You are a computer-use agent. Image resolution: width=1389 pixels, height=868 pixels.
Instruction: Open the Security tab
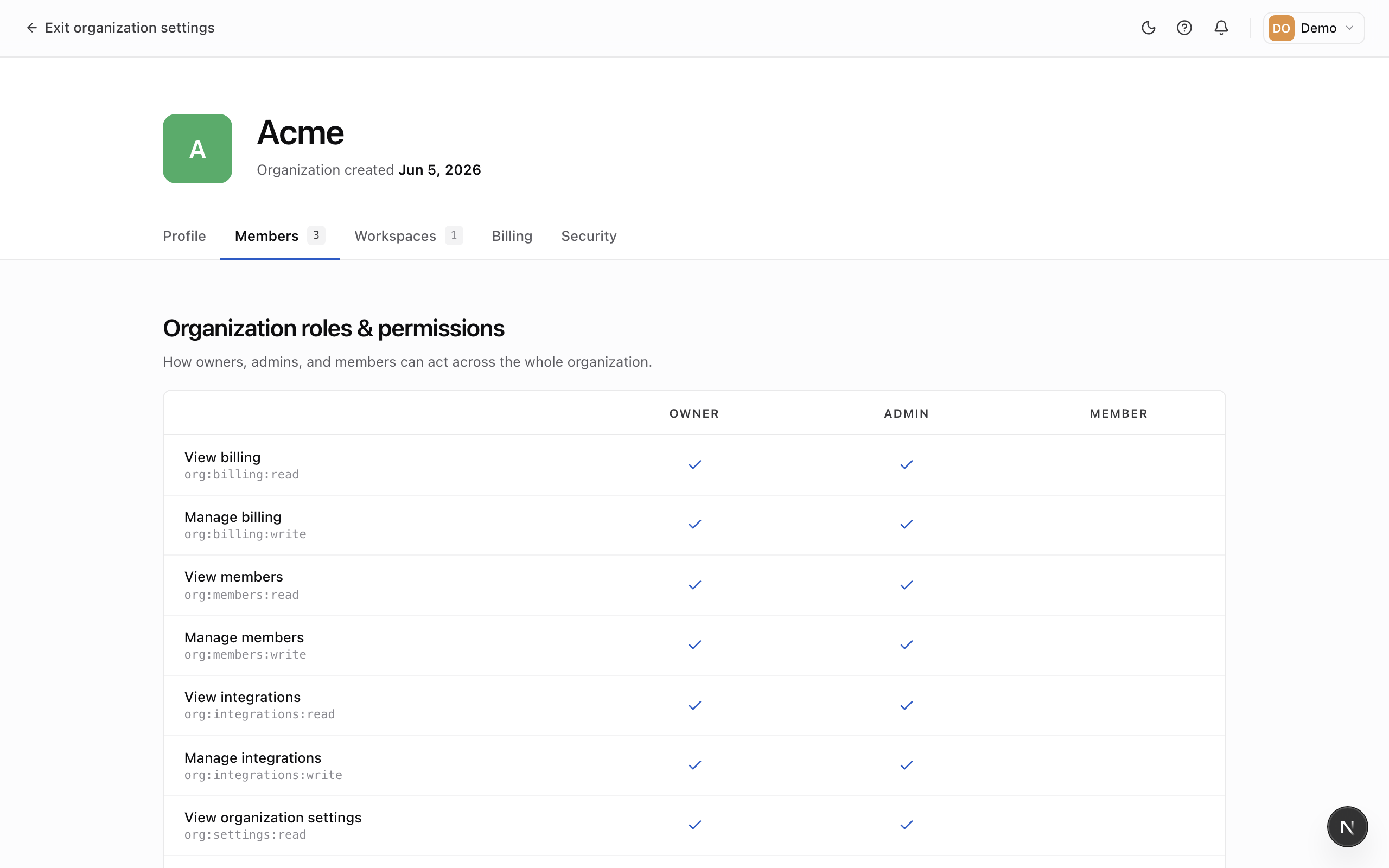(589, 236)
